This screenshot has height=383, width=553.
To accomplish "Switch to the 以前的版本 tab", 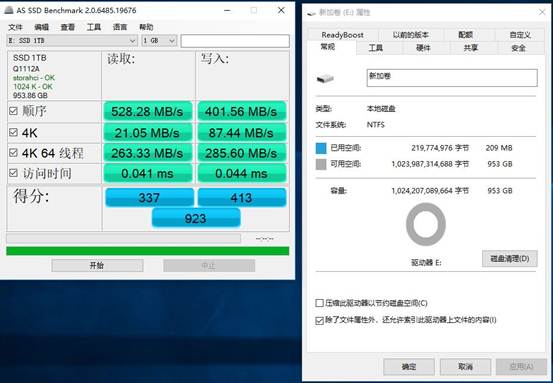I will pyautogui.click(x=411, y=35).
